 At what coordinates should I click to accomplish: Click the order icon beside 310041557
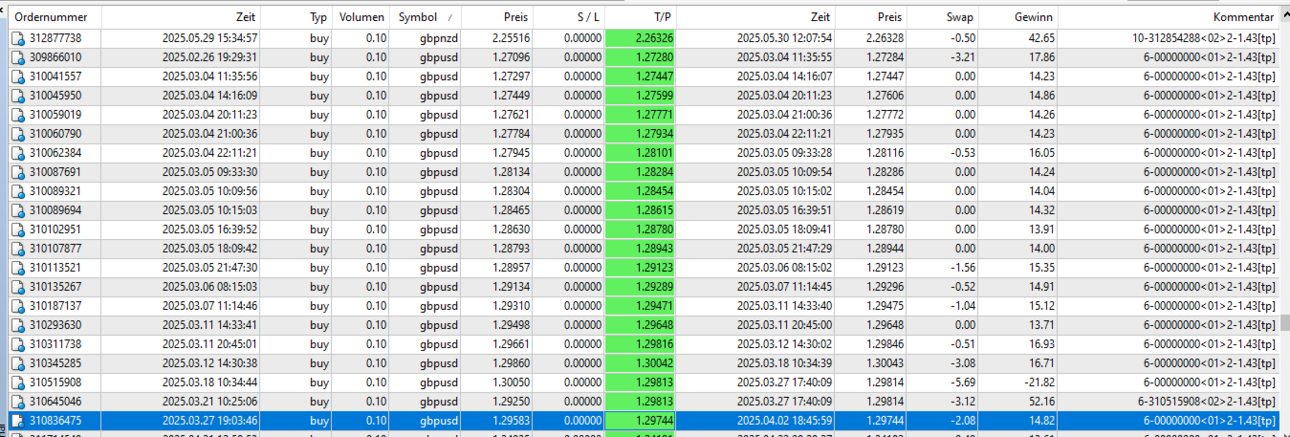click(x=18, y=77)
